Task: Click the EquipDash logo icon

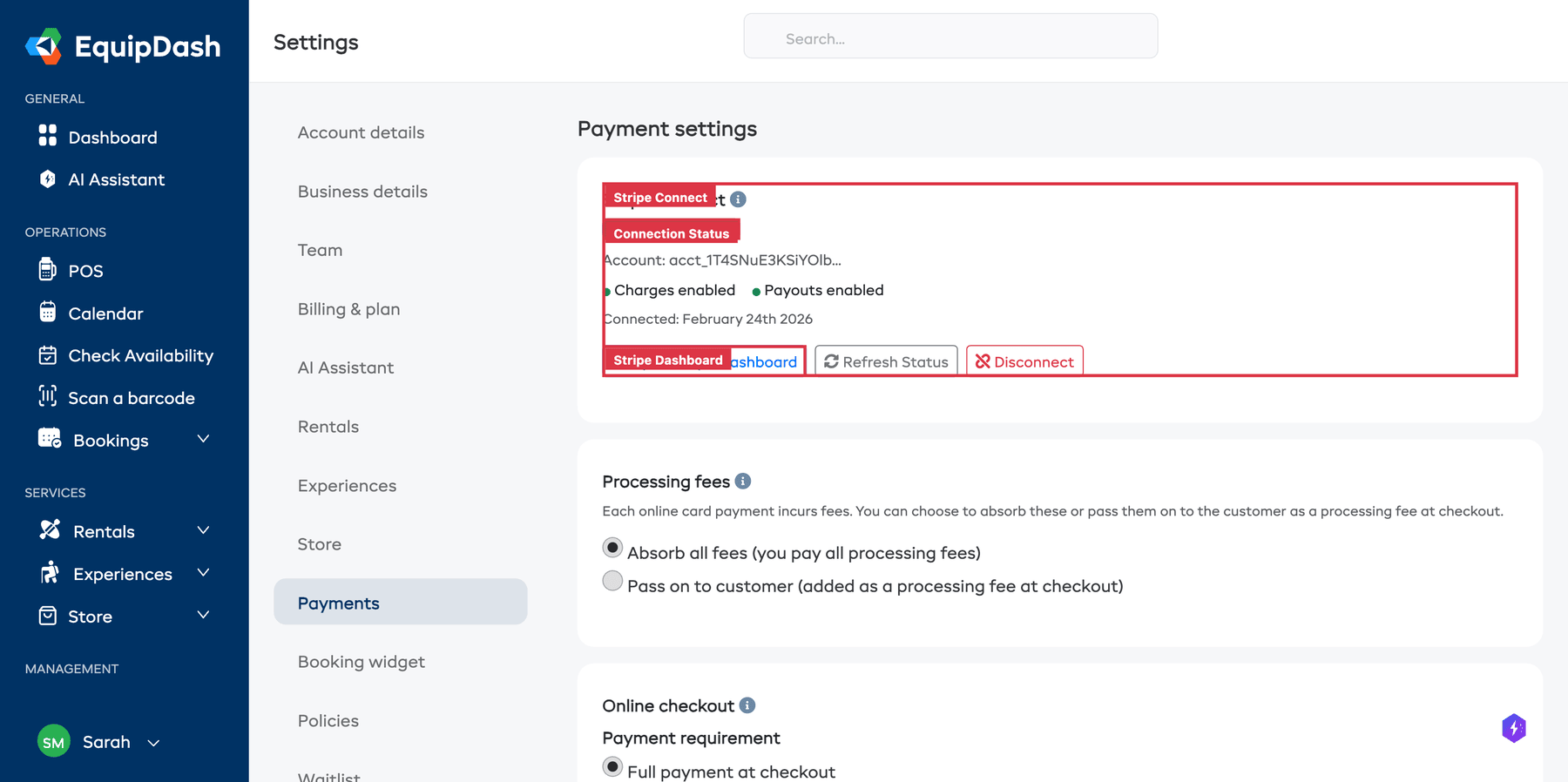Action: coord(44,46)
